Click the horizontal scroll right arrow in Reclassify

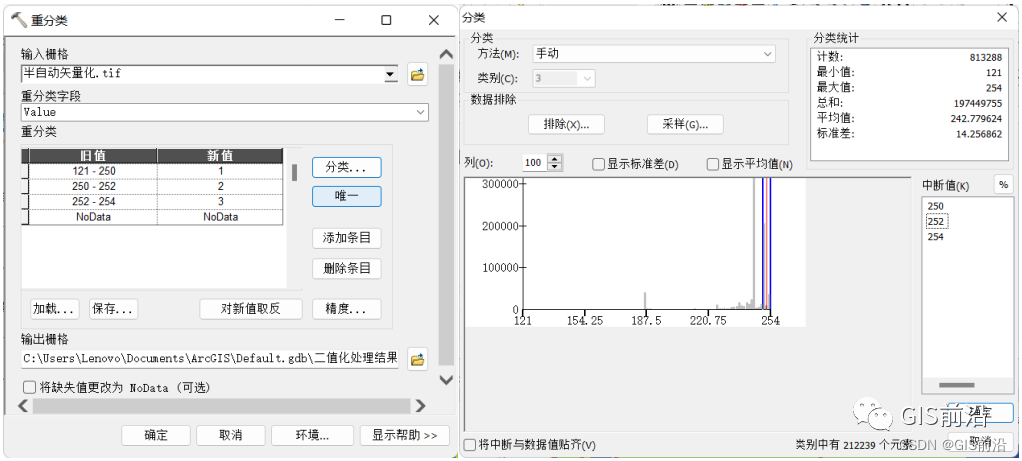coord(420,406)
